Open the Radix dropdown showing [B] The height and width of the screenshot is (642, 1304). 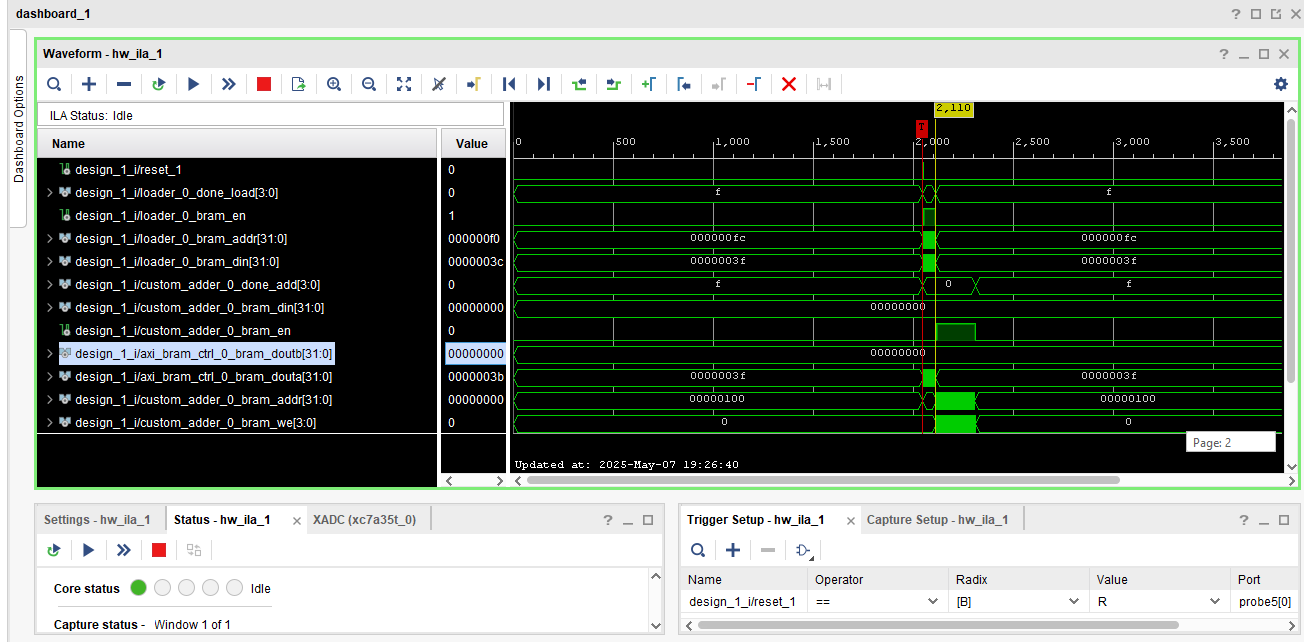tap(1074, 601)
